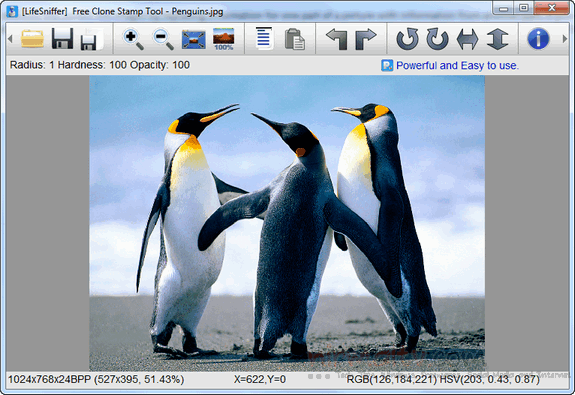Open the blue info About icon
Screen dimensions: 575x395
(x=538, y=39)
